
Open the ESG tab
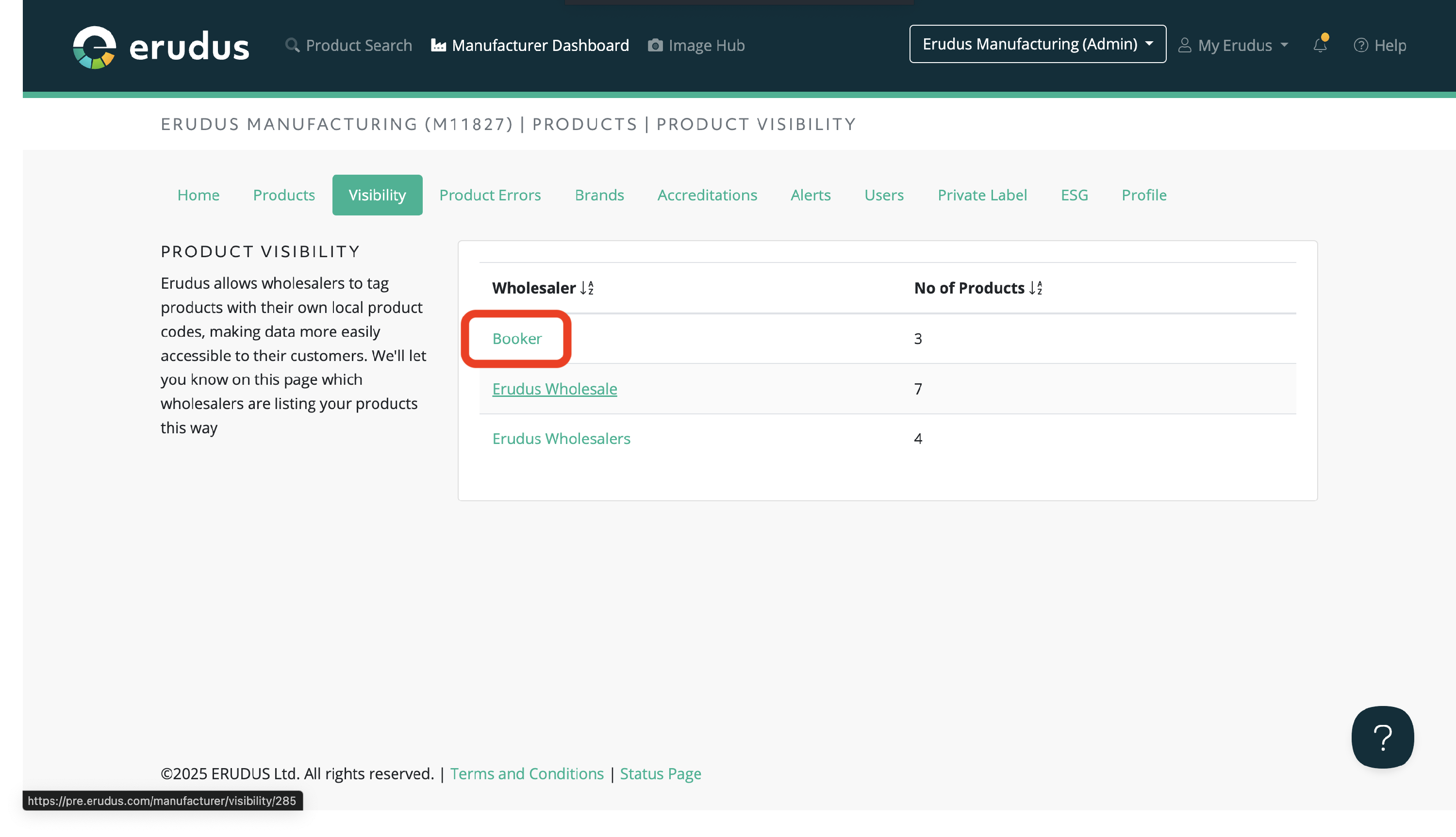click(x=1074, y=195)
